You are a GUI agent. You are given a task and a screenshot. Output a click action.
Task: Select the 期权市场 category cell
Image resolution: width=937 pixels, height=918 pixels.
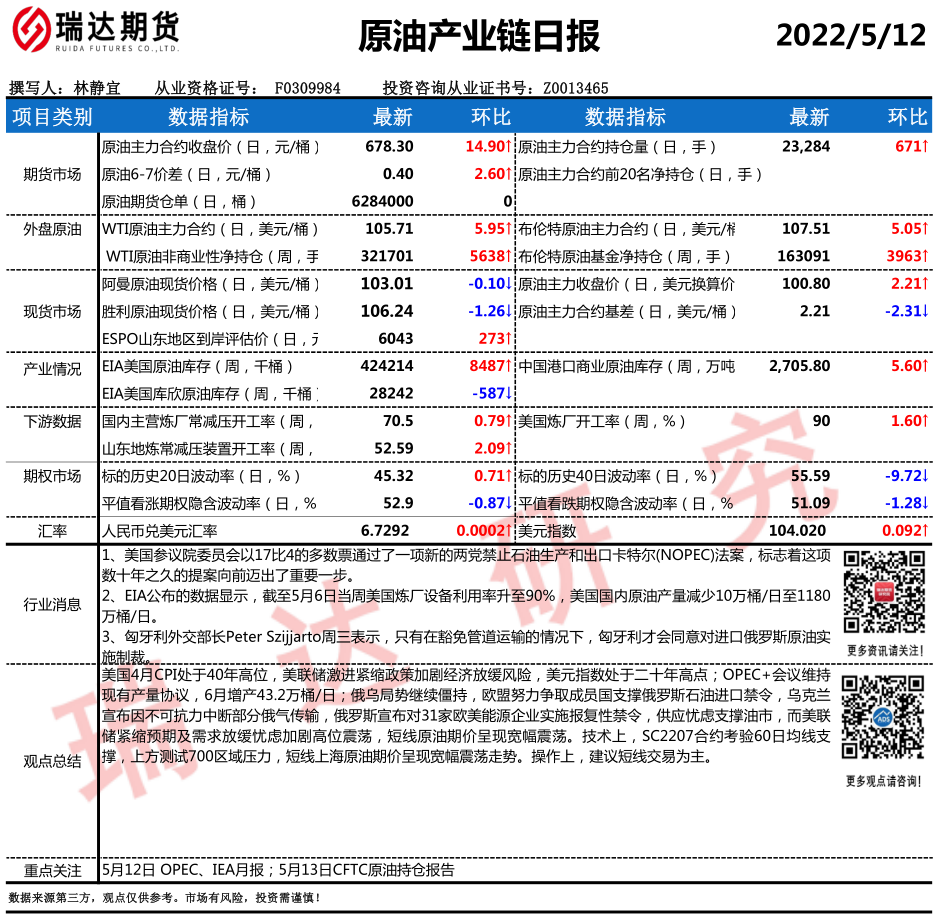click(52, 476)
